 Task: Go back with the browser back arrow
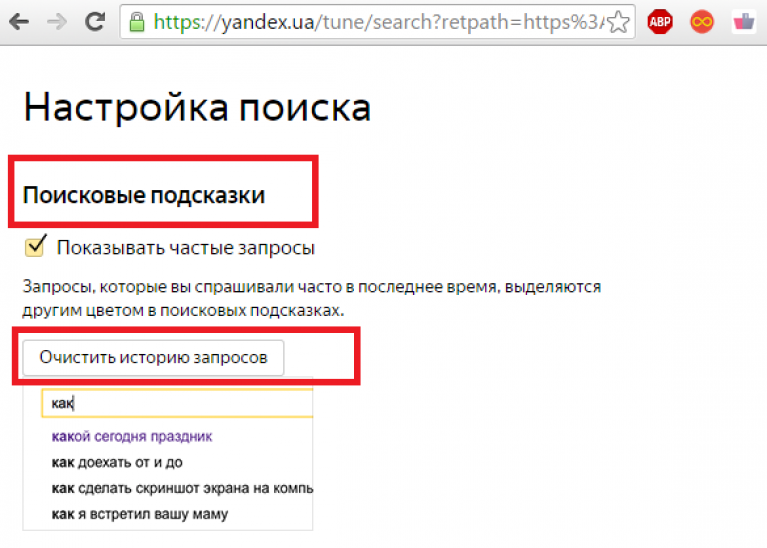pyautogui.click(x=19, y=22)
